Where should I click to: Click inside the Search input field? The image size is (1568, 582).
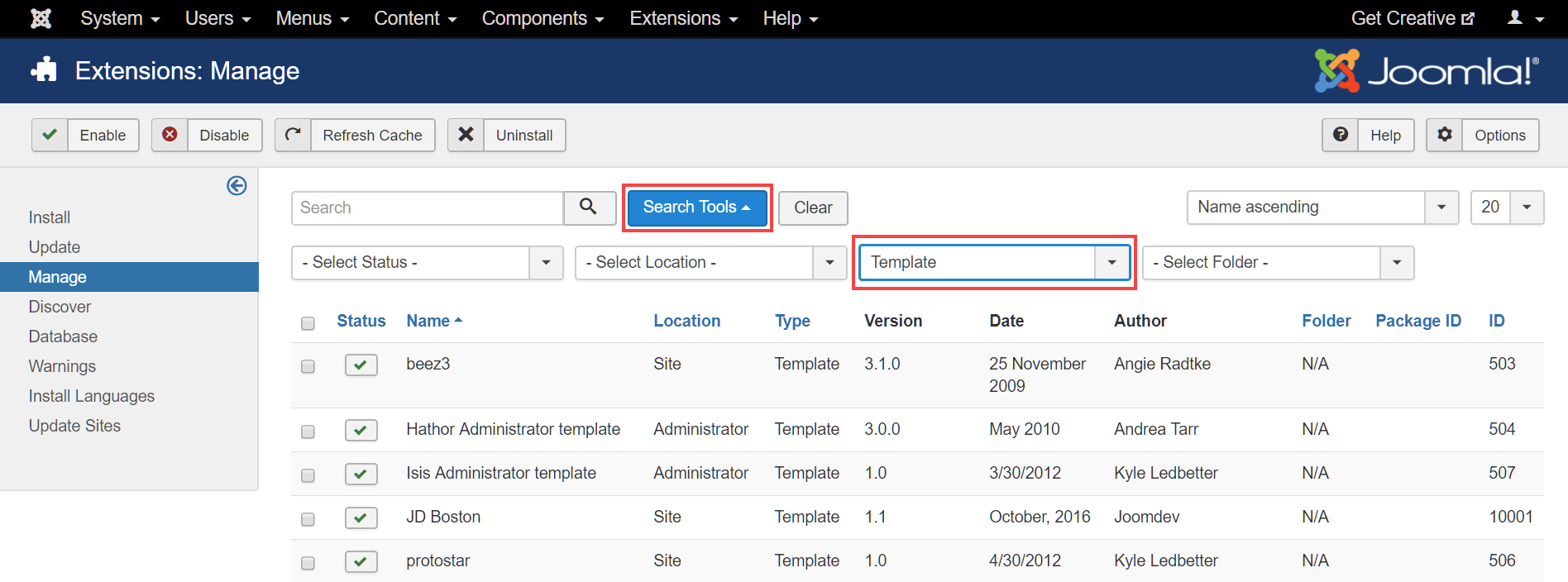coord(428,208)
